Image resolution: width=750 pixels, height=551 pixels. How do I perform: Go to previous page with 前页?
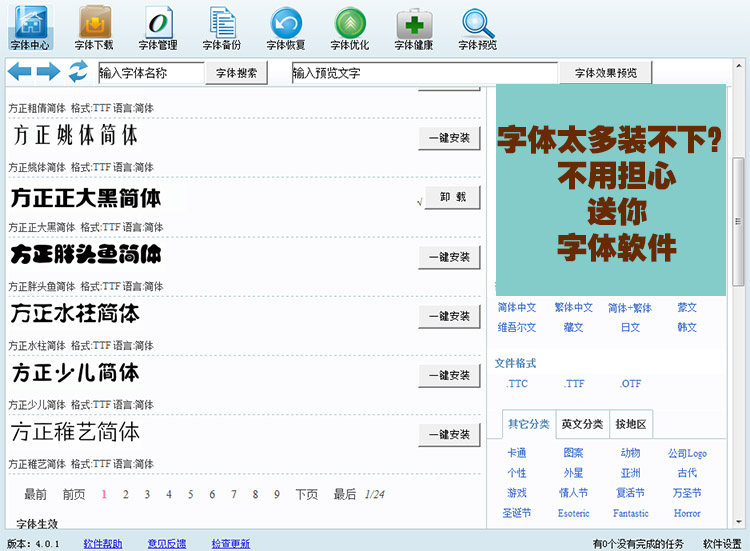click(x=74, y=494)
